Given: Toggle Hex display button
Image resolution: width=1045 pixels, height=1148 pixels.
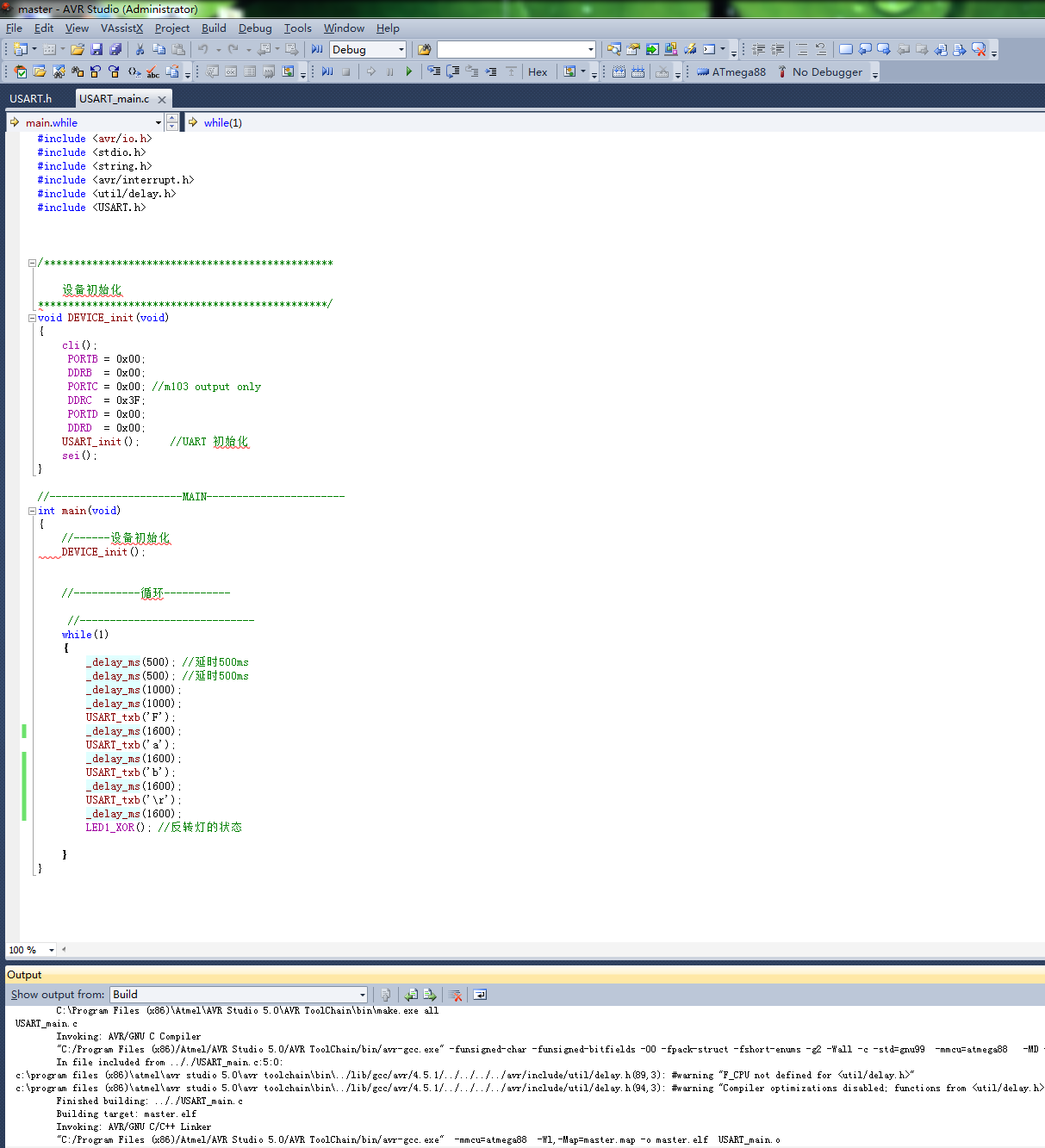Looking at the screenshot, I should [538, 72].
